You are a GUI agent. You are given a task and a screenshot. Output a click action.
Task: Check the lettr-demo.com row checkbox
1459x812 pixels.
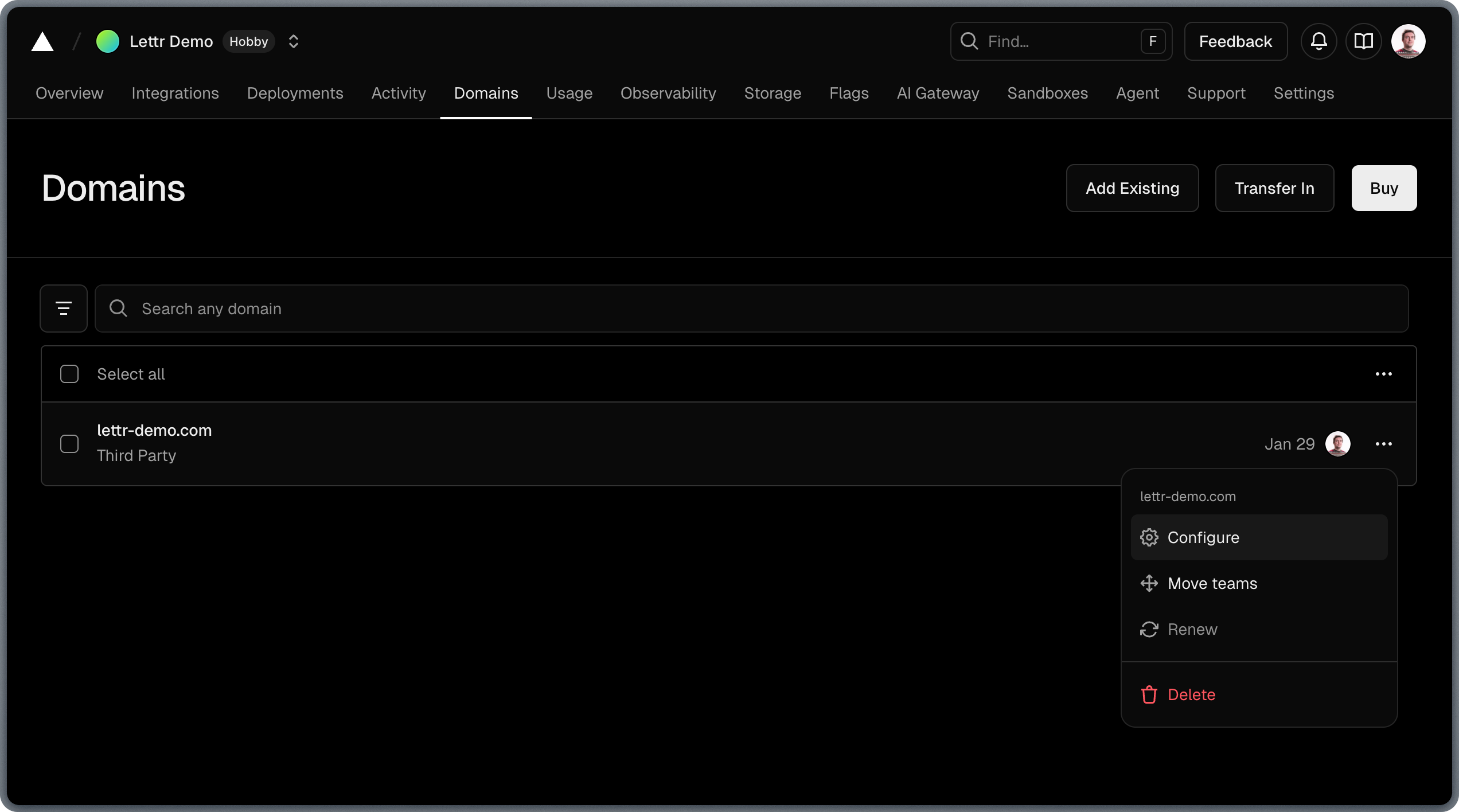coord(69,443)
